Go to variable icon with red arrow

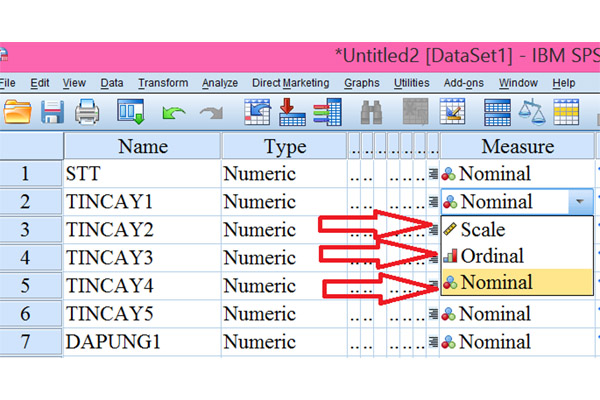[x=292, y=112]
